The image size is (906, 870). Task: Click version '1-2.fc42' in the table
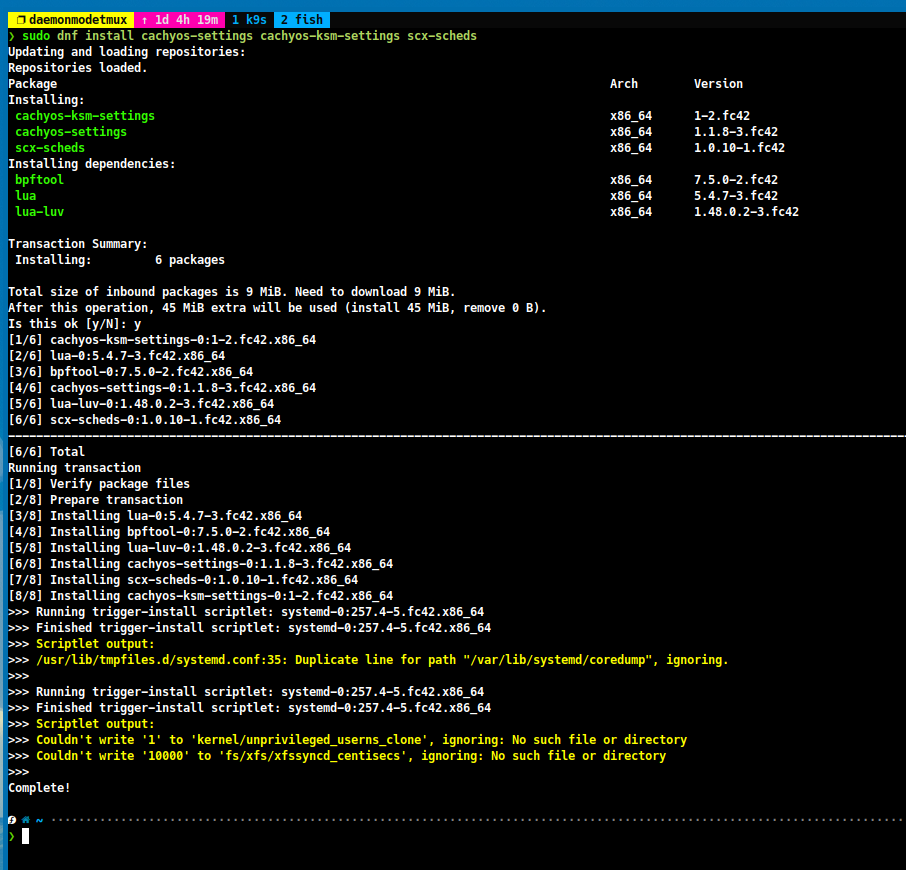[x=722, y=116]
